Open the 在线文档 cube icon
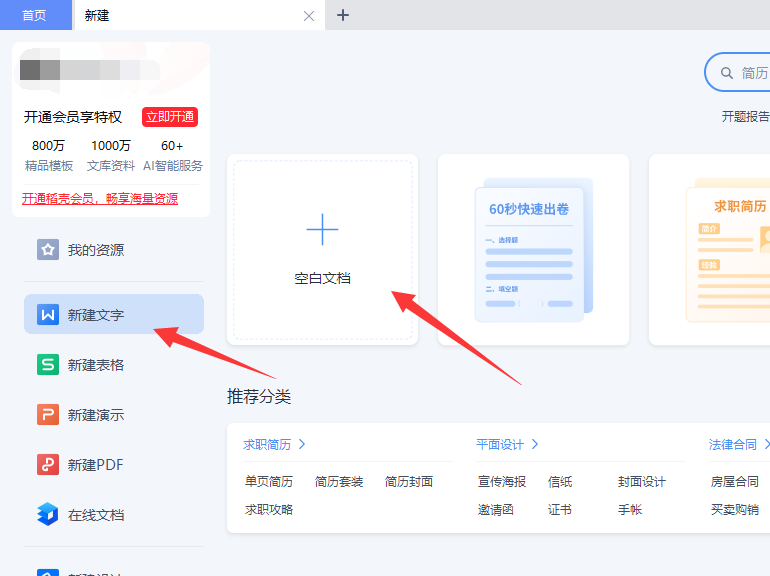 coord(48,514)
